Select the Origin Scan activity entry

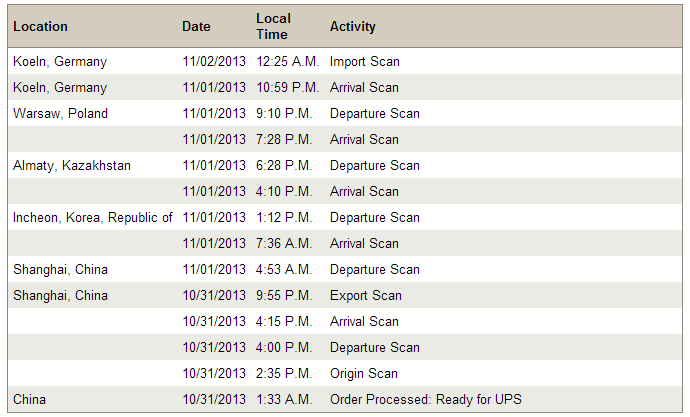tap(363, 374)
